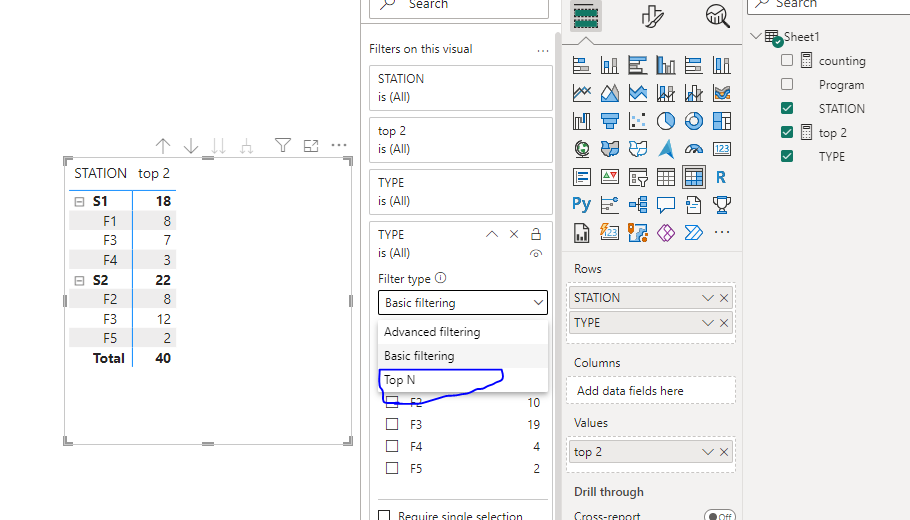Select the Power Apps visual
910x520 pixels.
tap(666, 232)
